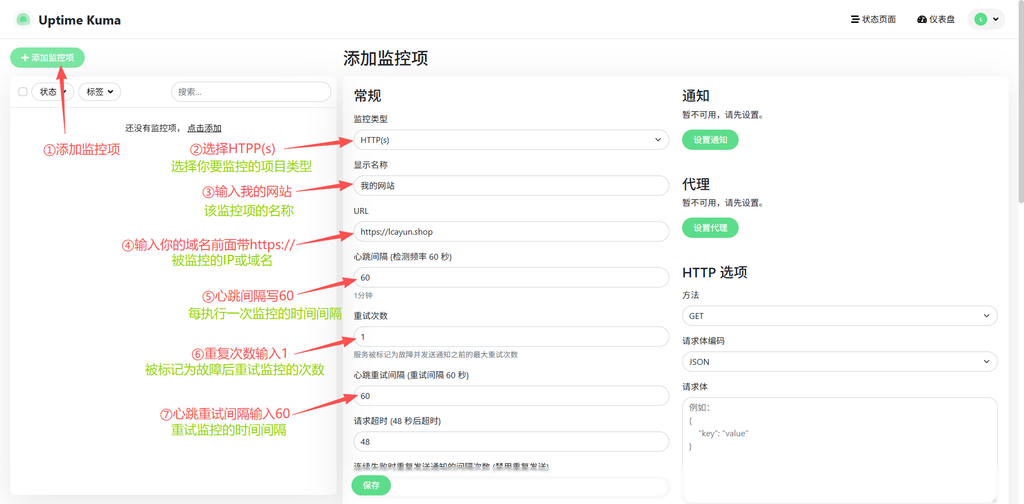The image size is (1024, 504).
Task: Click the 保存 save button
Action: click(371, 486)
